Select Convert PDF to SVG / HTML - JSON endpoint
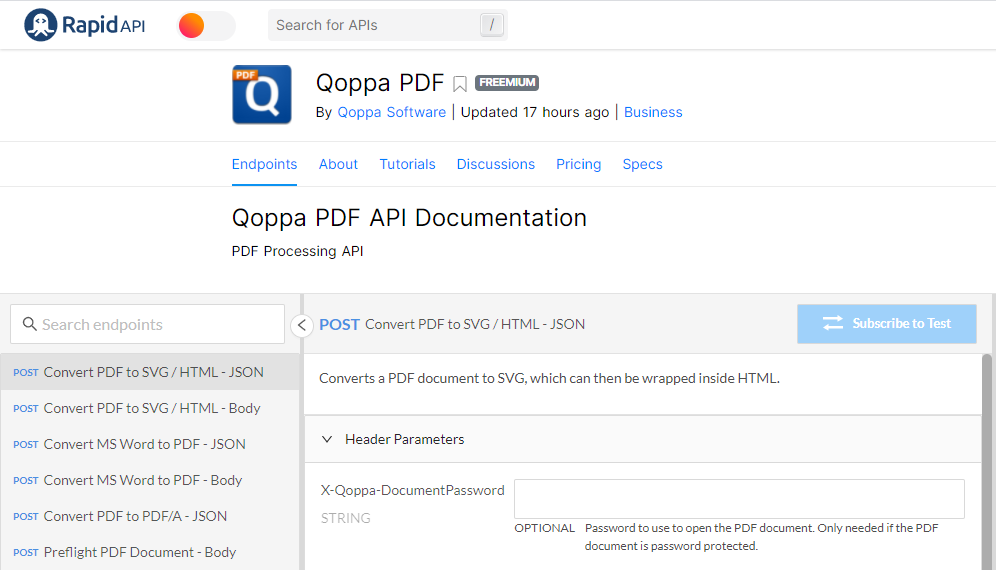Viewport: 996px width, 570px height. click(x=149, y=372)
